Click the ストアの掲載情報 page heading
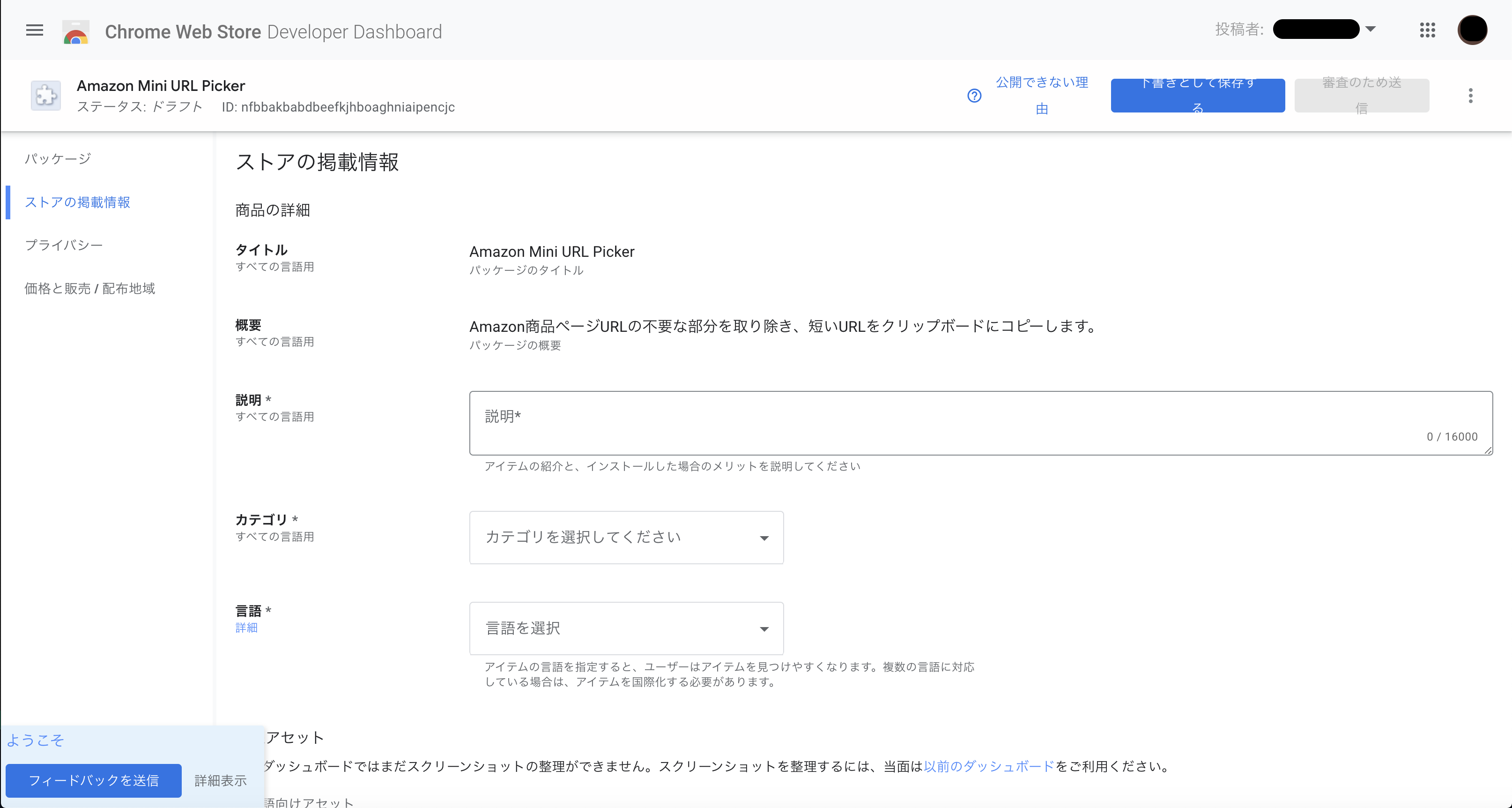The width and height of the screenshot is (1512, 808). (x=318, y=162)
